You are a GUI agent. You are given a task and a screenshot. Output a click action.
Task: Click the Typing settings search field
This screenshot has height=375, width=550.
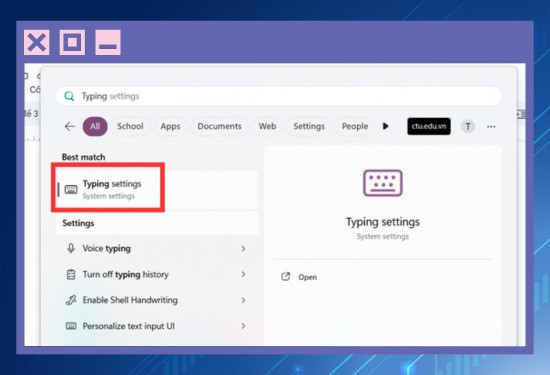pyautogui.click(x=279, y=96)
